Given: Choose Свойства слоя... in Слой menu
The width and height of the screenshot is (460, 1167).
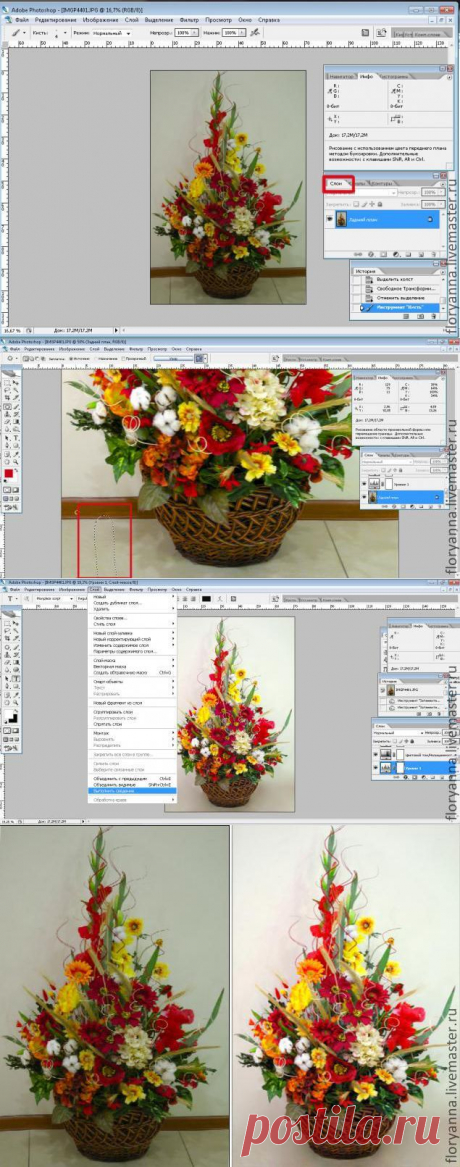Looking at the screenshot, I should (110, 618).
